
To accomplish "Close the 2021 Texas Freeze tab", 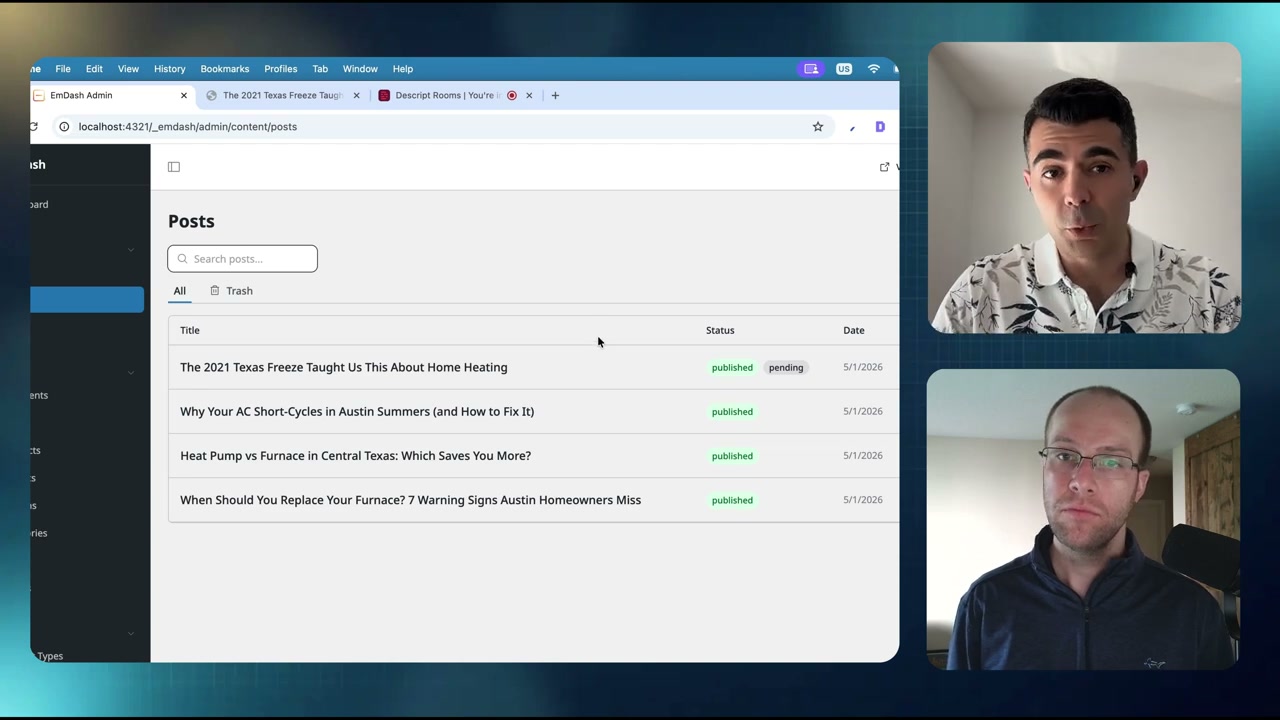I will (356, 96).
